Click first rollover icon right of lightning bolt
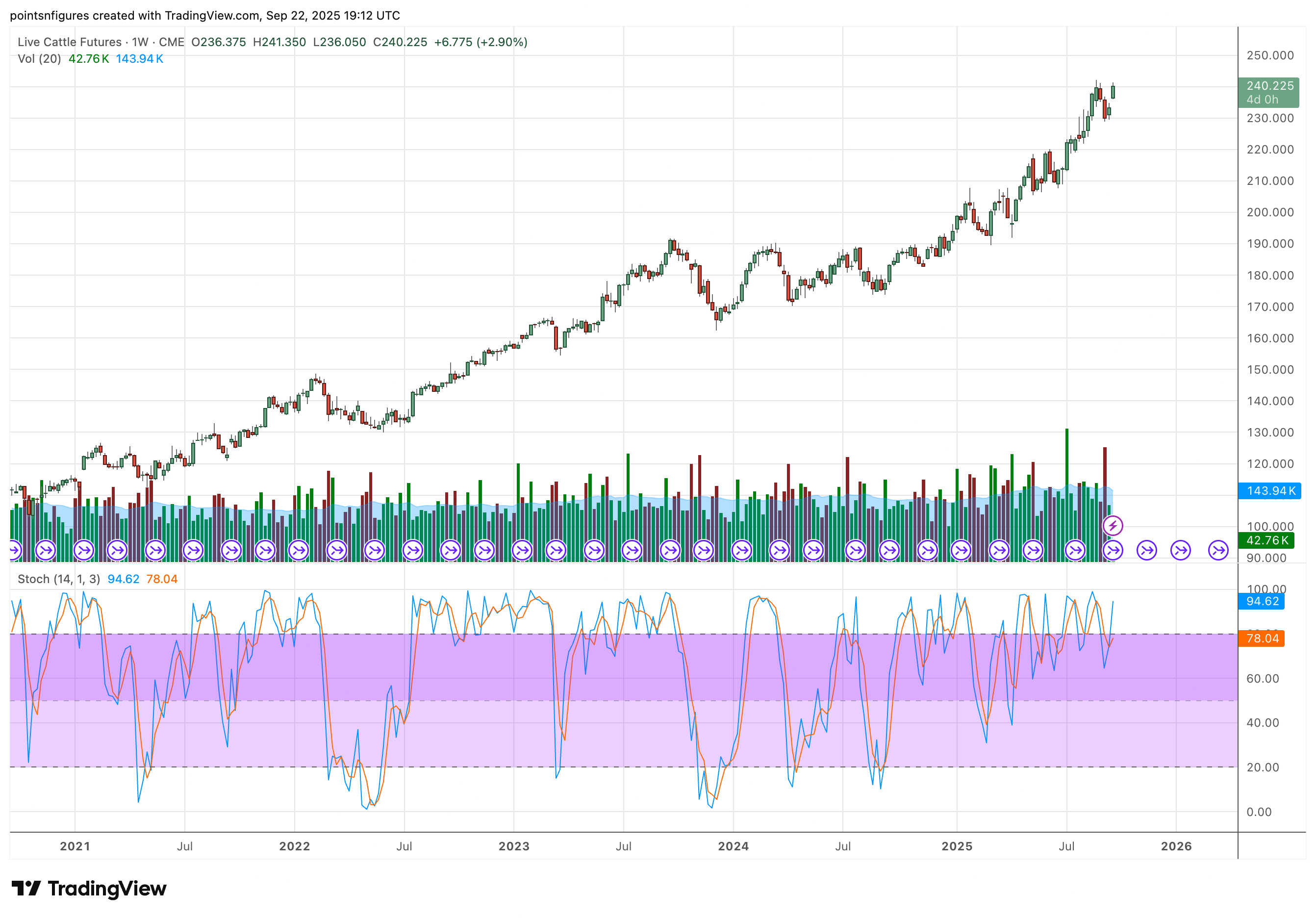 [1146, 550]
